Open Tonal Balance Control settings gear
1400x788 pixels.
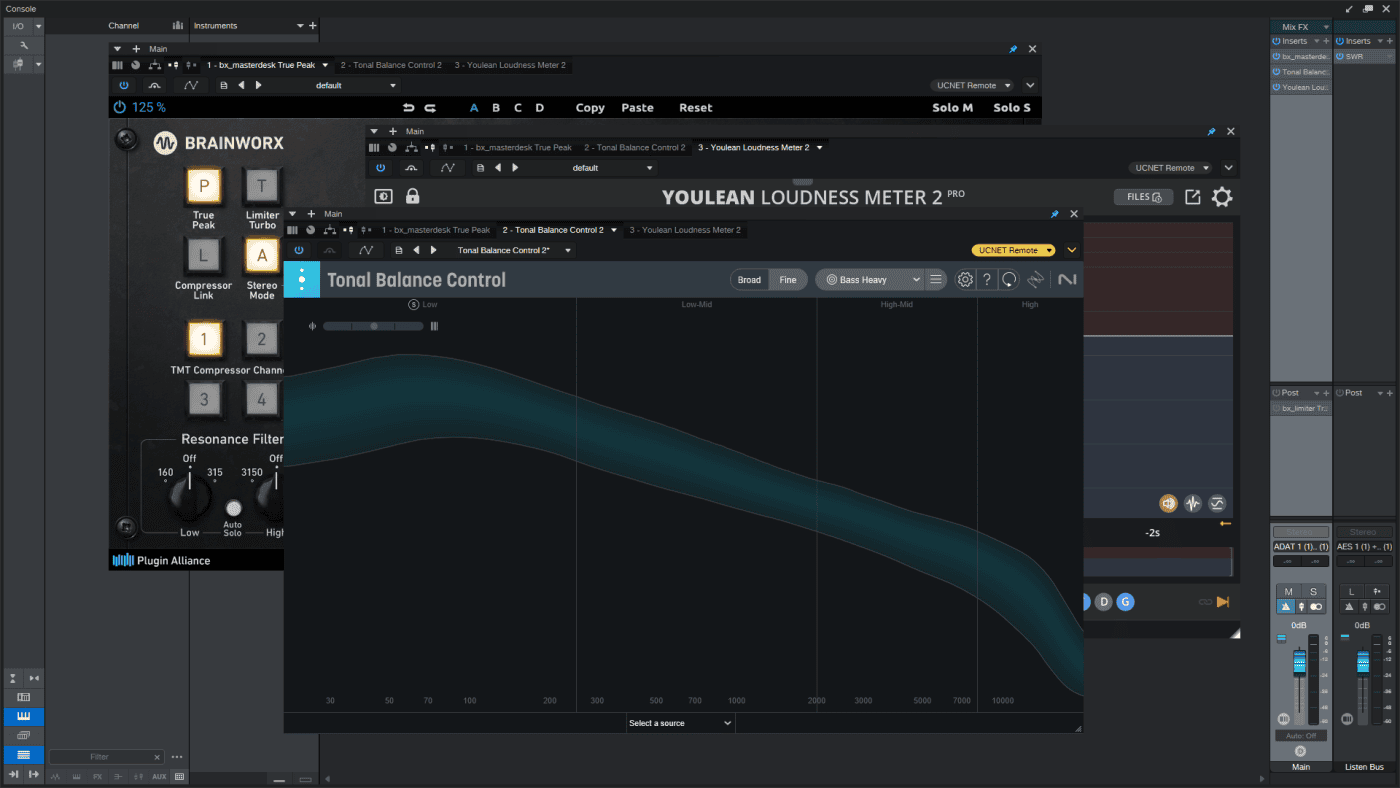coord(965,280)
